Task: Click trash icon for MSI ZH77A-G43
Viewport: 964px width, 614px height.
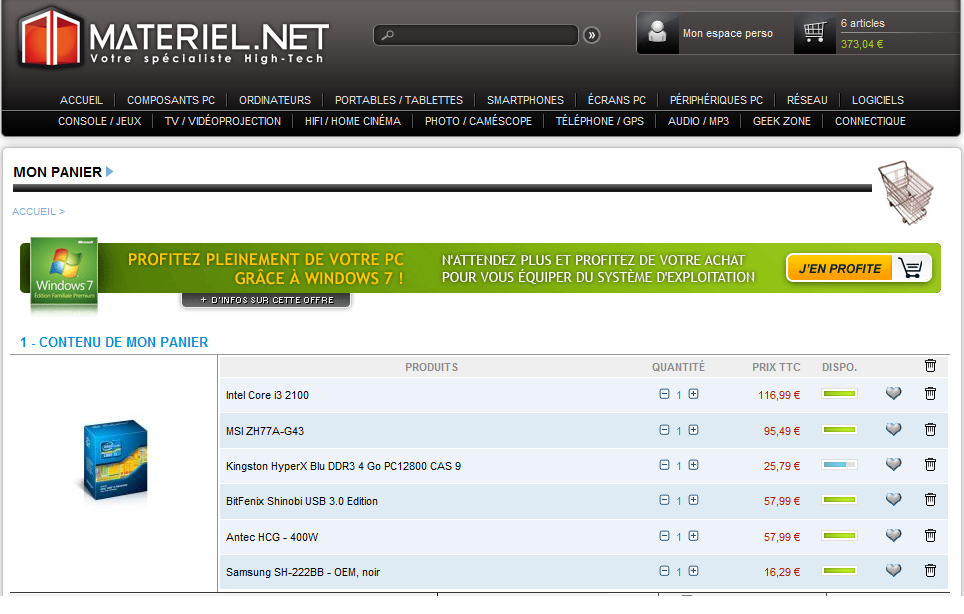Action: [x=930, y=430]
